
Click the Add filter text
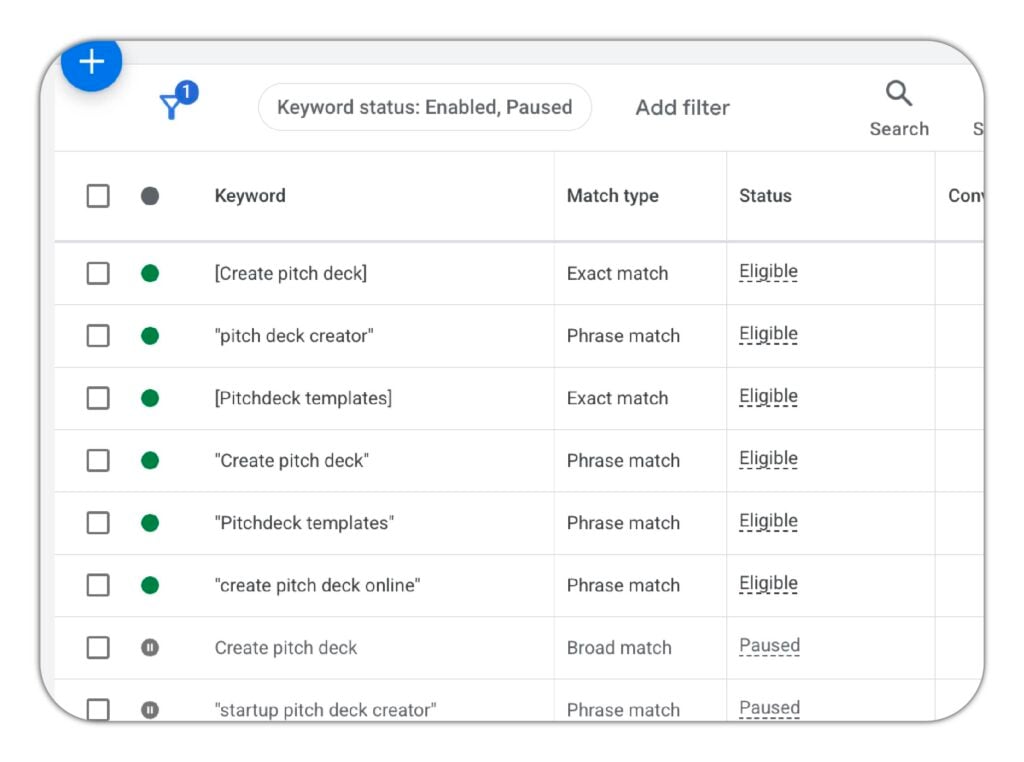(x=682, y=107)
